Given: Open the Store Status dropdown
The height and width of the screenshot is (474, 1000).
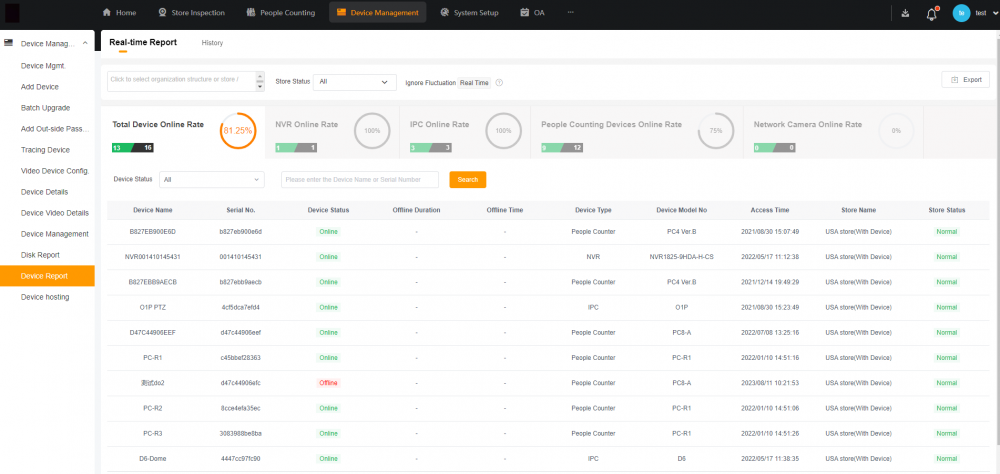Looking at the screenshot, I should pyautogui.click(x=353, y=82).
